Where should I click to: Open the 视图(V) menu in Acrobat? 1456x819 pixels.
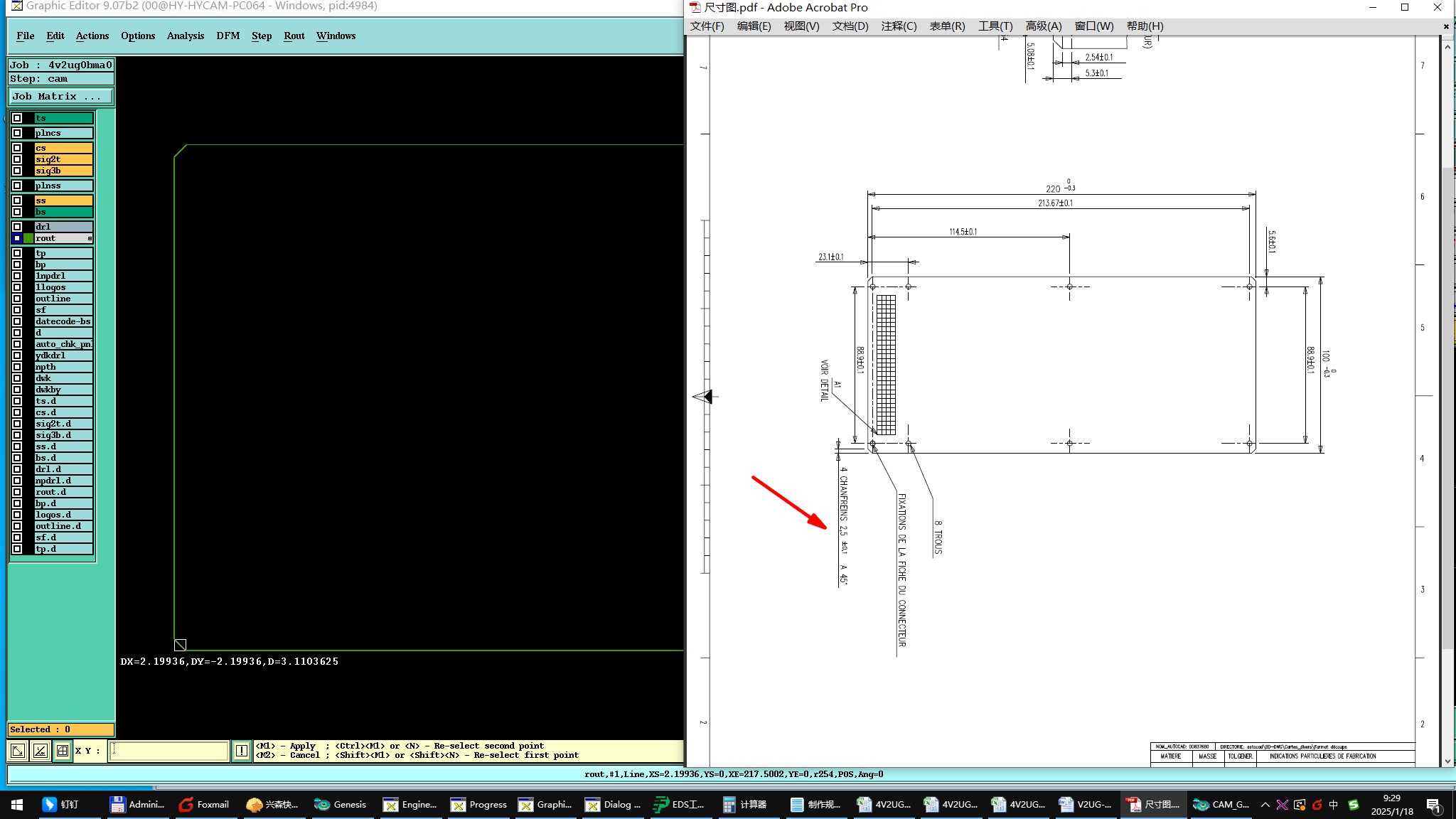point(801,26)
